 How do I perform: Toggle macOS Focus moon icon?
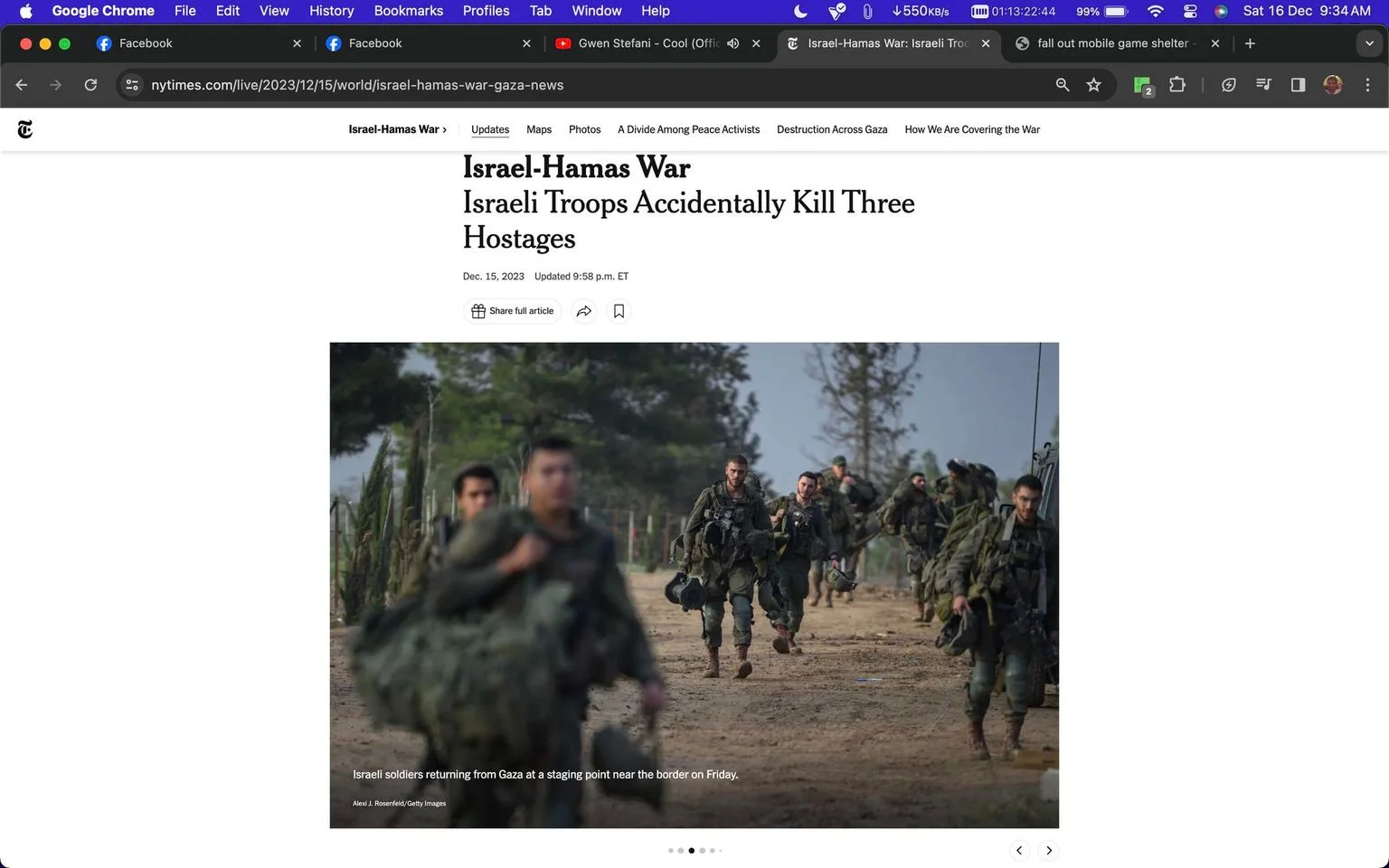pyautogui.click(x=800, y=11)
